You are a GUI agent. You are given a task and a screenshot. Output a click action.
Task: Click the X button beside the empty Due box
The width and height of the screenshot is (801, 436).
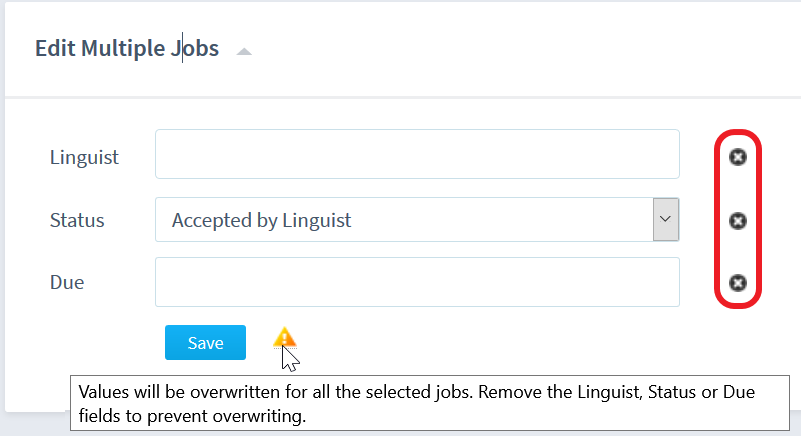tap(738, 283)
